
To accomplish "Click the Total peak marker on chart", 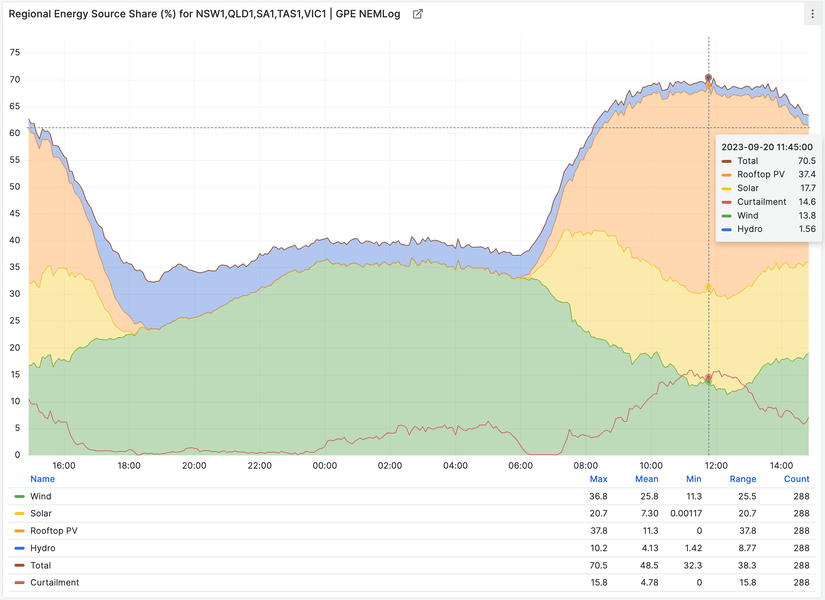I will 708,78.
